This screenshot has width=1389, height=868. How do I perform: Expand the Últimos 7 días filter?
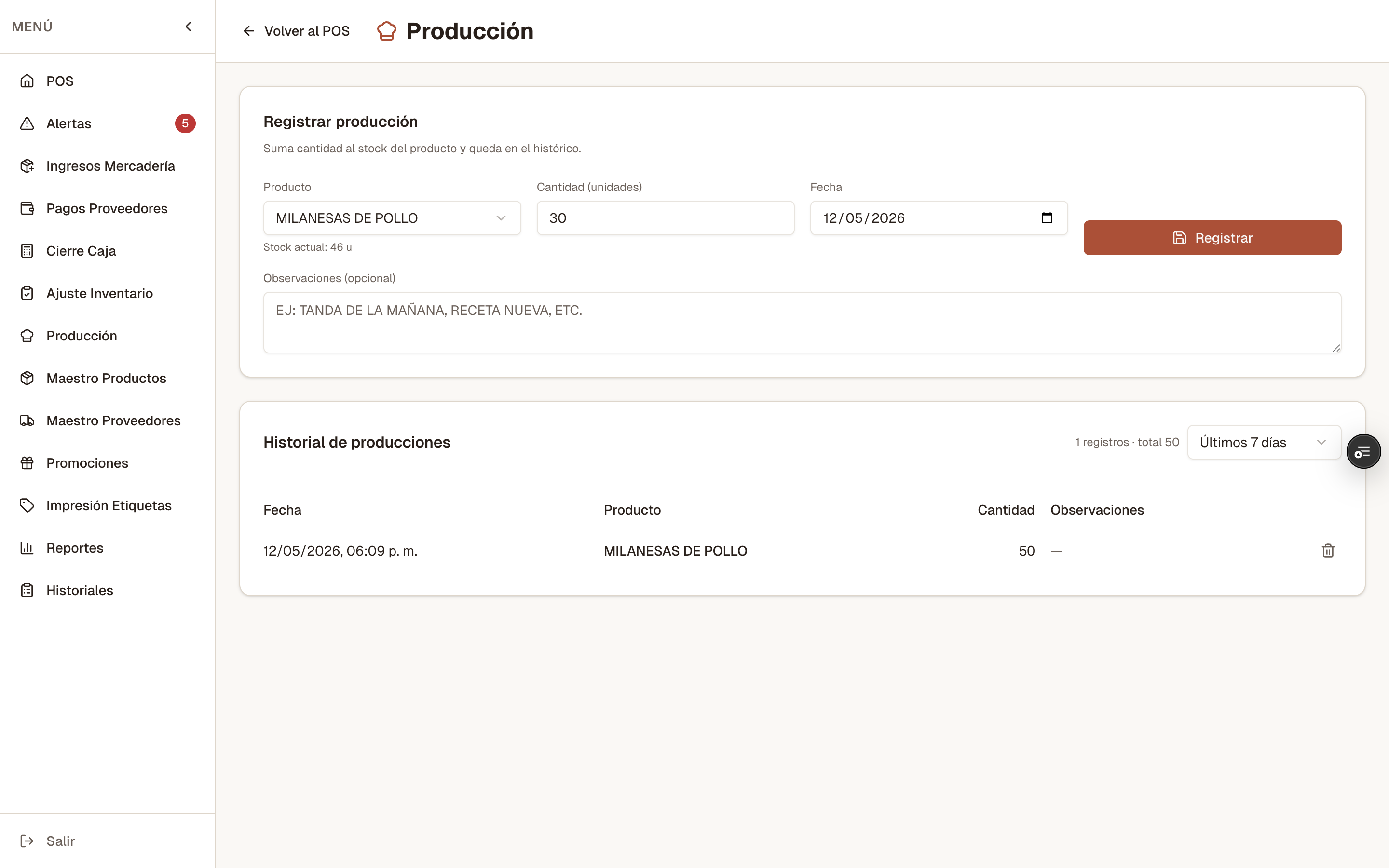click(x=1264, y=442)
